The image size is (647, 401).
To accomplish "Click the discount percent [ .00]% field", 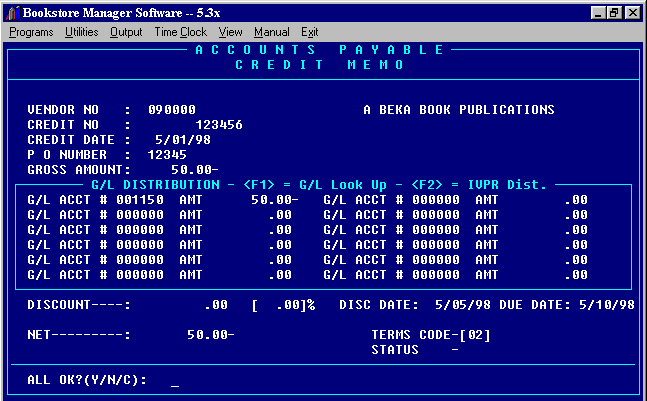I will click(x=283, y=305).
